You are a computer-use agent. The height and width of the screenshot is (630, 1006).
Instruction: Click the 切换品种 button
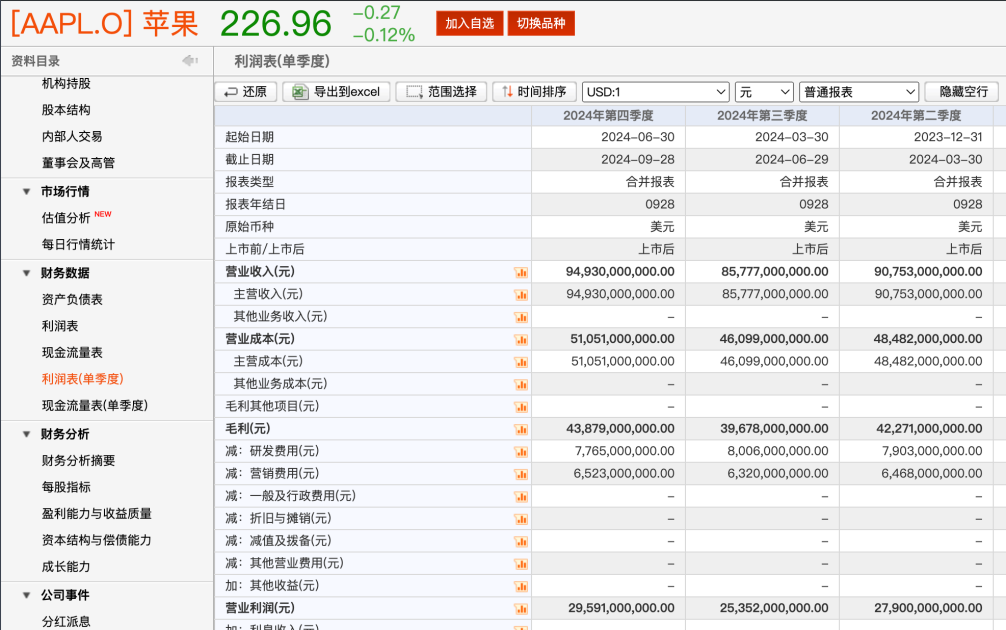click(541, 23)
